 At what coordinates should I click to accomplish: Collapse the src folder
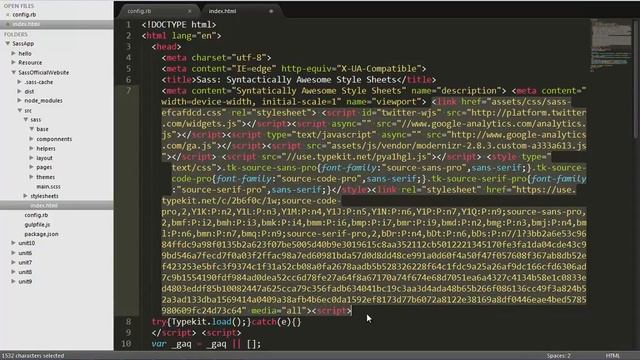(x=19, y=110)
